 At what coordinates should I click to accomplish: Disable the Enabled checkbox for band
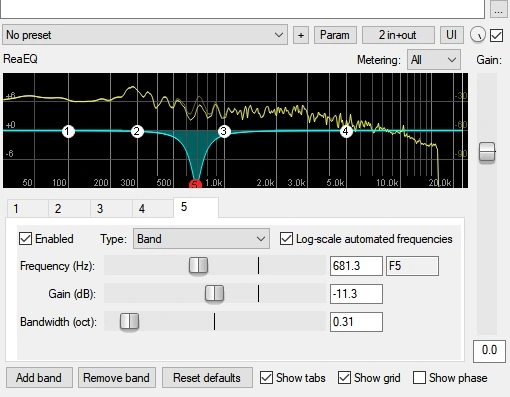click(x=25, y=239)
